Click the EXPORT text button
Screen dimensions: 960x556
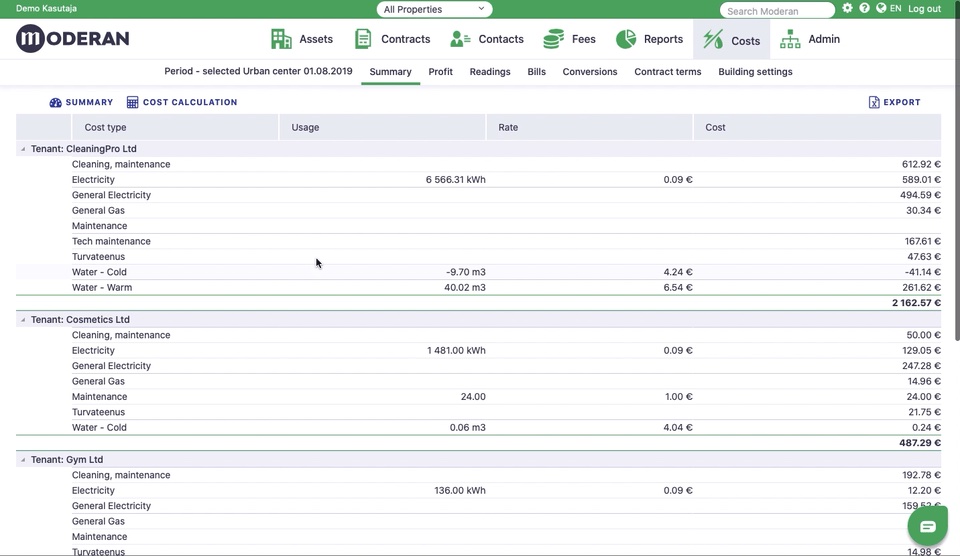902,102
